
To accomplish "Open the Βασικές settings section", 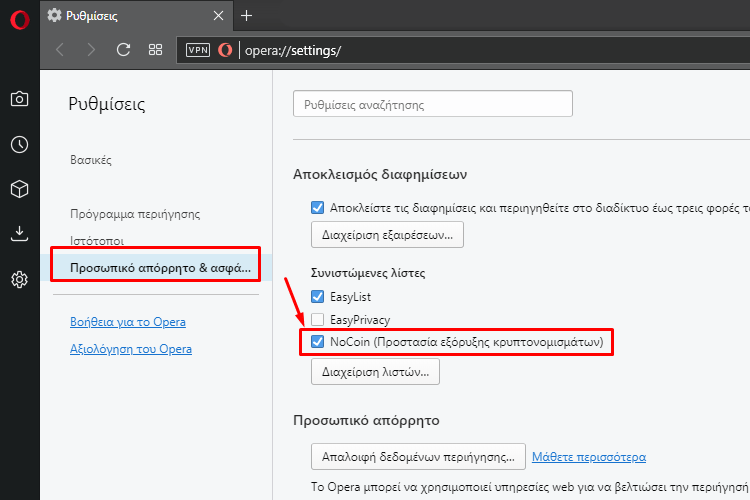I will tap(91, 160).
